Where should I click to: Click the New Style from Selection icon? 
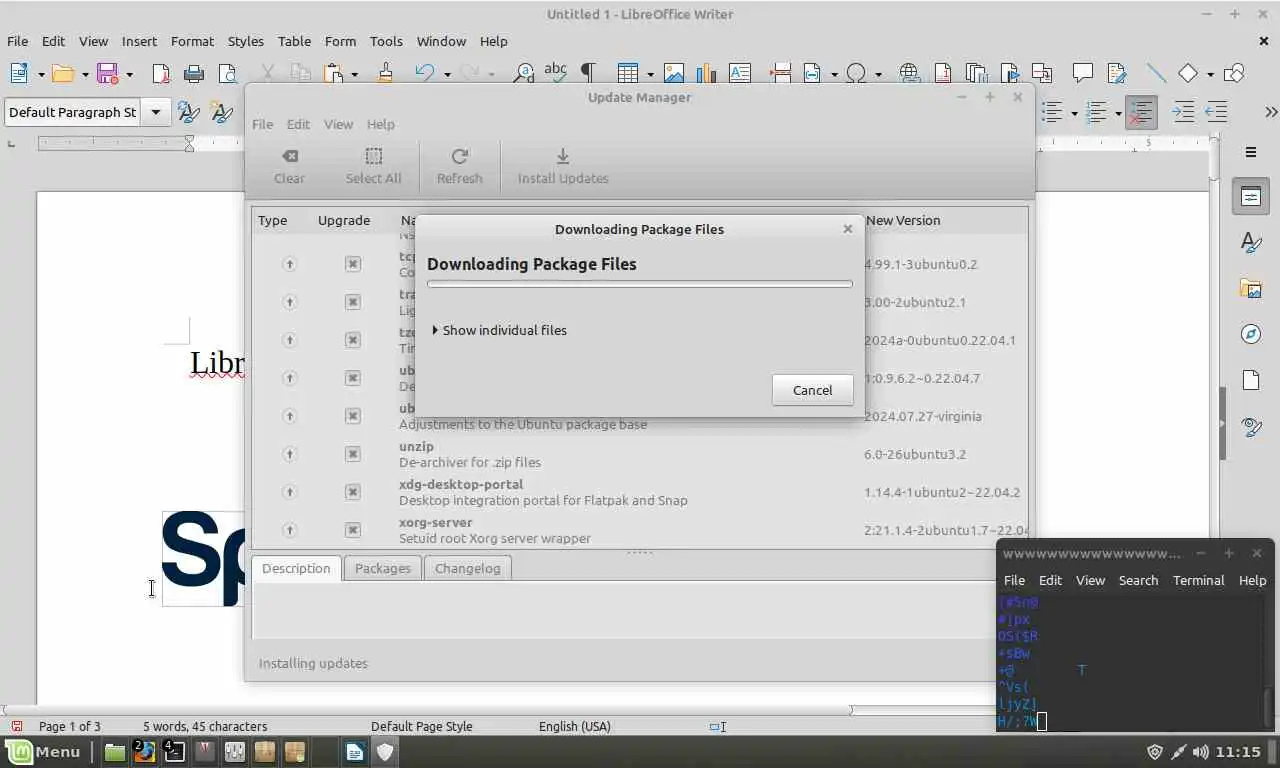222,112
